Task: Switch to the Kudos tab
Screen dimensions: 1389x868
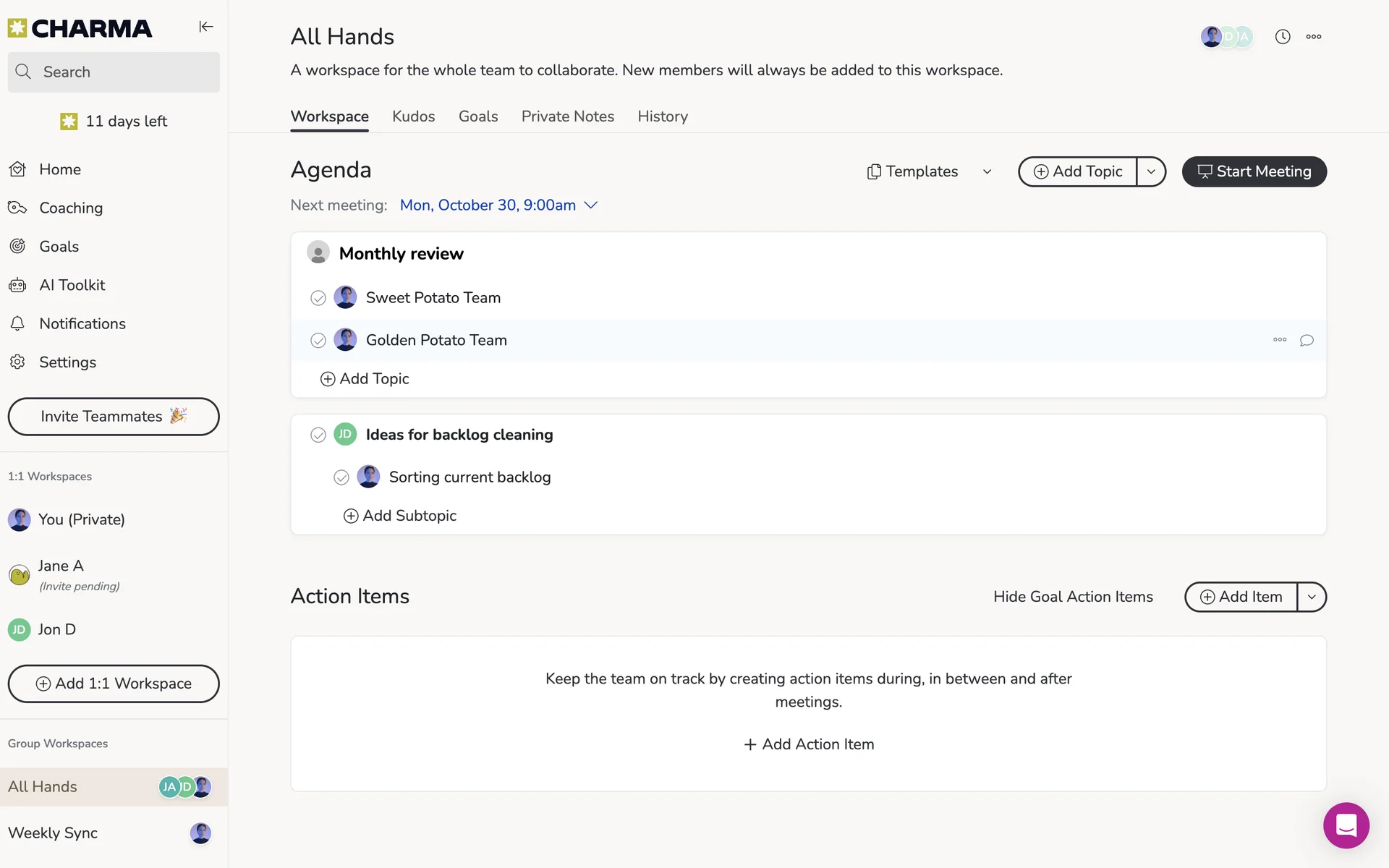Action: [x=413, y=116]
